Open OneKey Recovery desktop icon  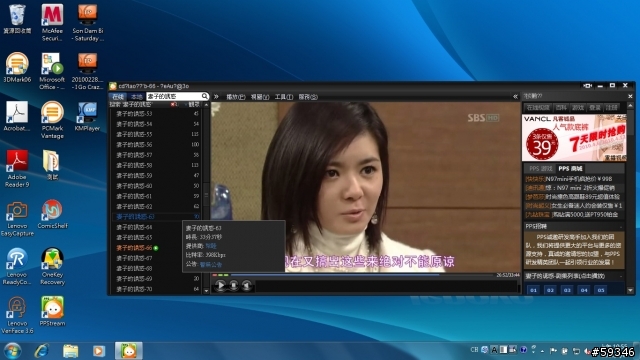point(52,266)
